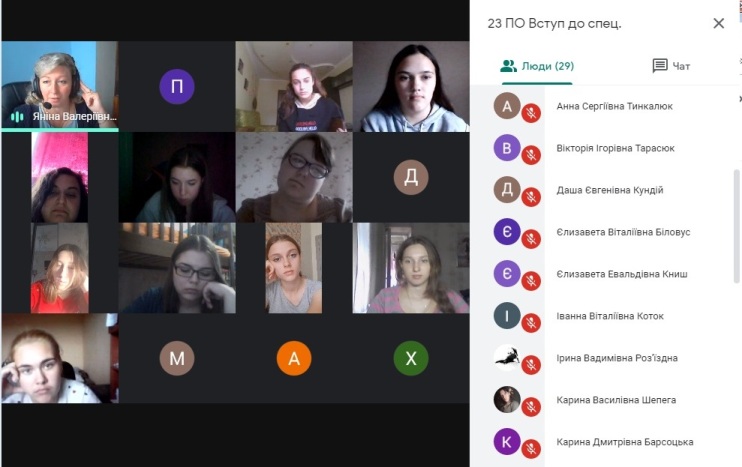
Task: Click avatar І of Іванна Віталіївна Коток
Action: click(x=507, y=316)
